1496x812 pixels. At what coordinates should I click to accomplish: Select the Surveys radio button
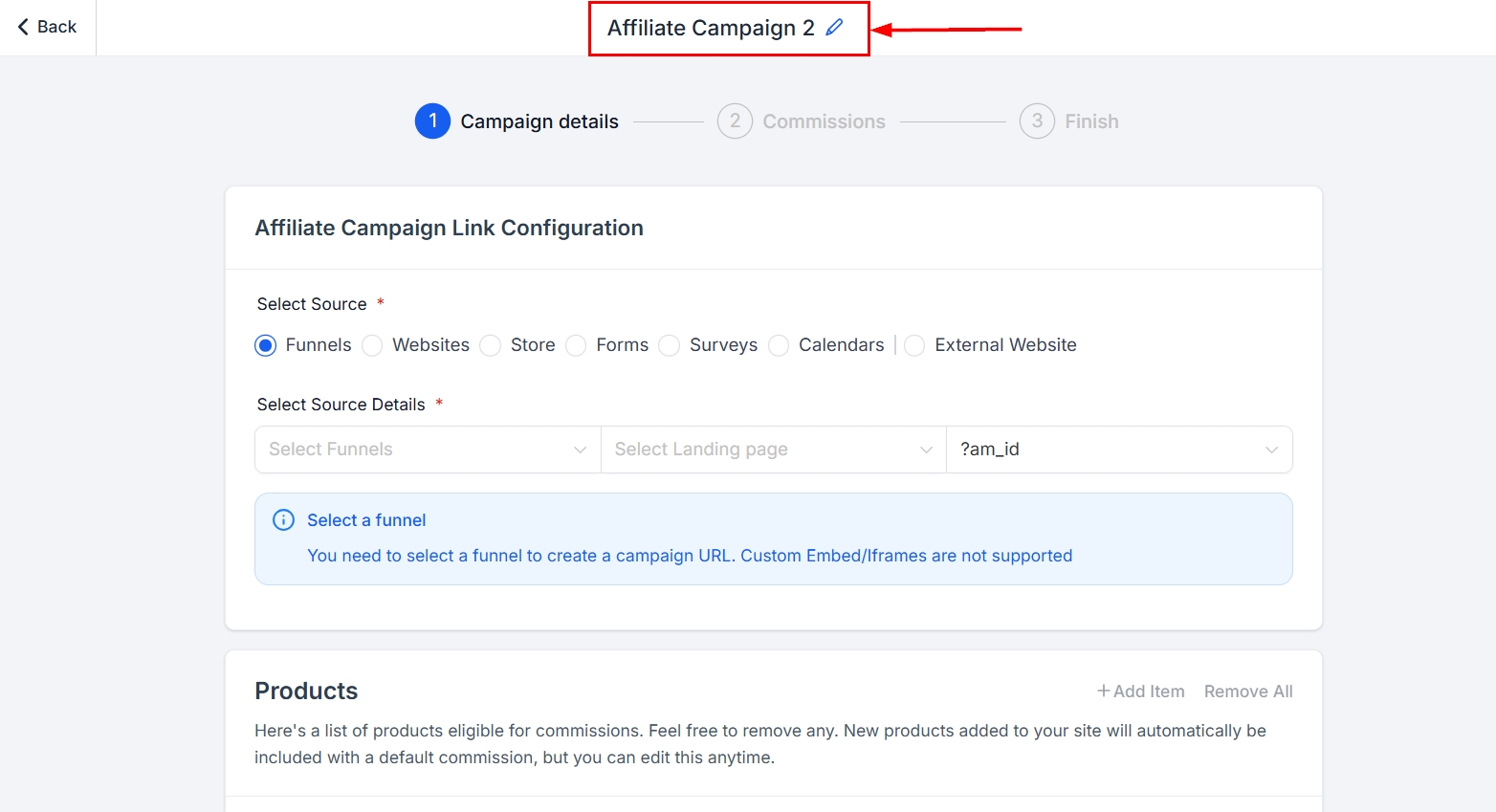670,345
